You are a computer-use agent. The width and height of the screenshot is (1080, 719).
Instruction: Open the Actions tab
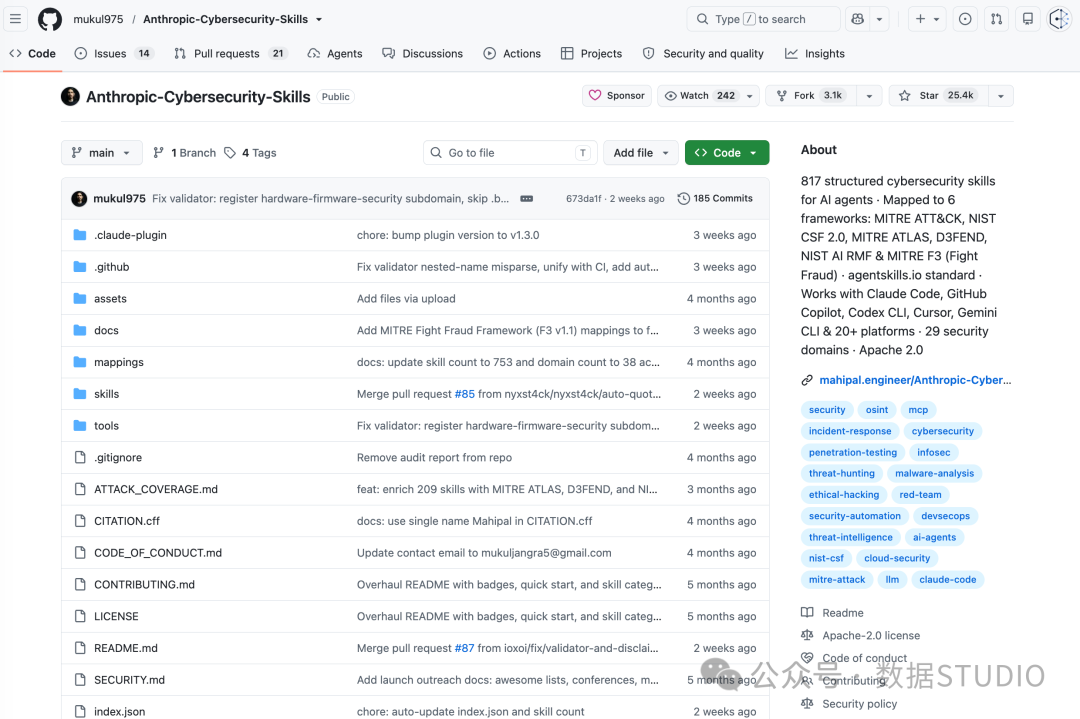tap(512, 54)
